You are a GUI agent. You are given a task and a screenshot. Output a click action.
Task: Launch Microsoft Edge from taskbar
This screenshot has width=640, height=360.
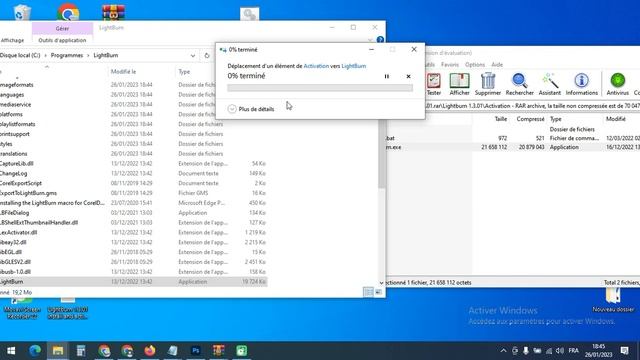tap(35, 351)
